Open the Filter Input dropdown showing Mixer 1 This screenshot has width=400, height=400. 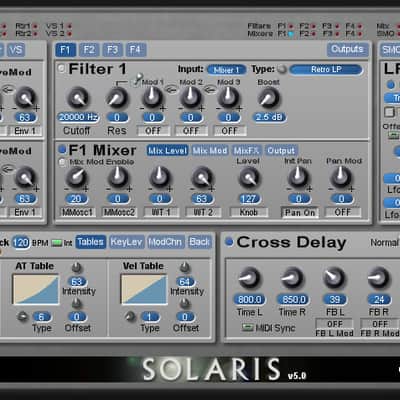pos(227,70)
